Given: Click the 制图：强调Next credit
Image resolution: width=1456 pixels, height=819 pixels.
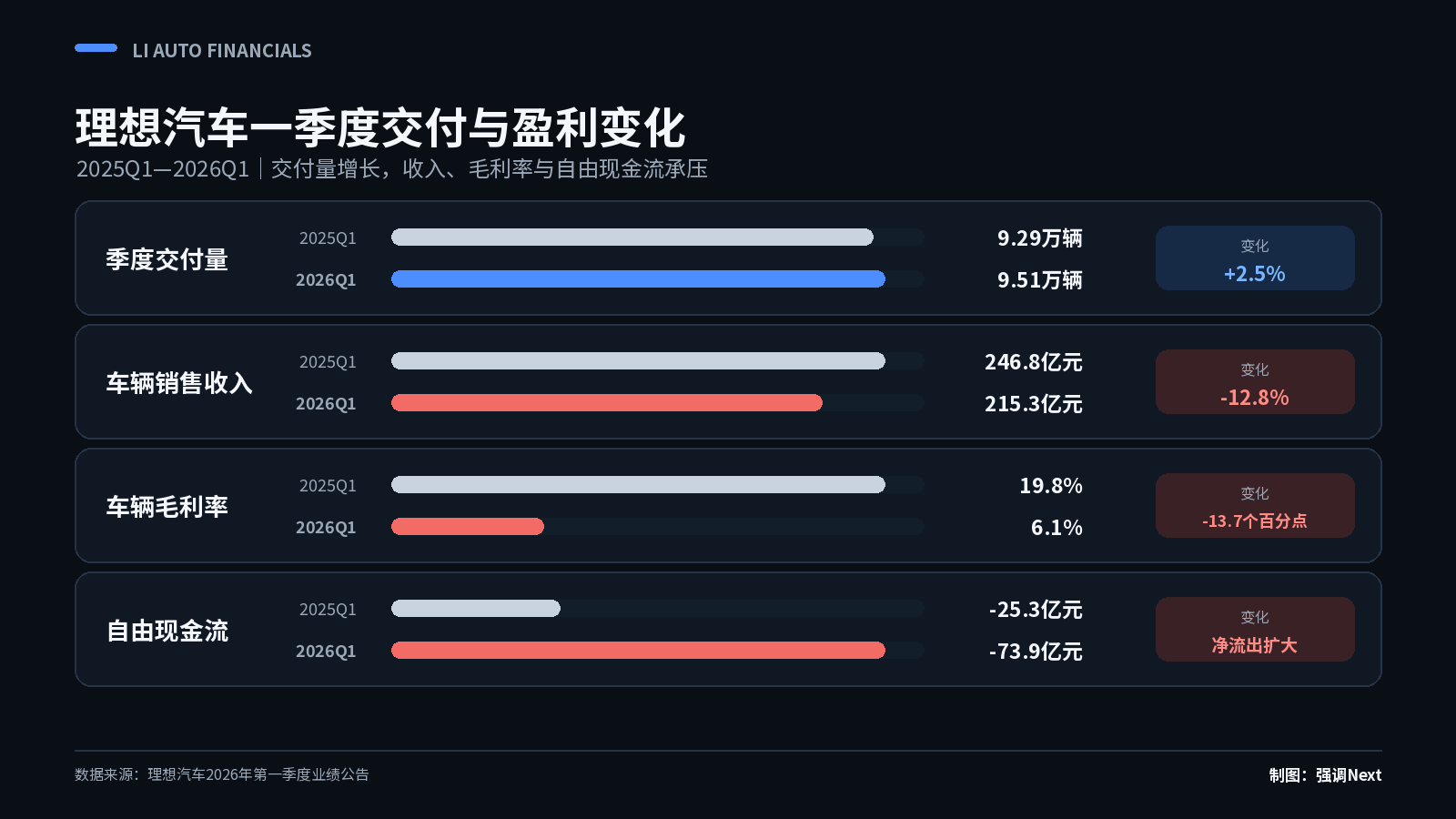Looking at the screenshot, I should click(1325, 775).
